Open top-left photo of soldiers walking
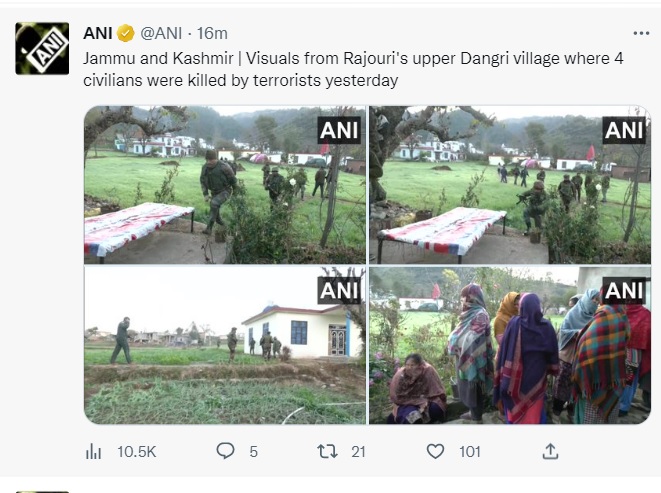Screen dimensions: 661x493 224,184
